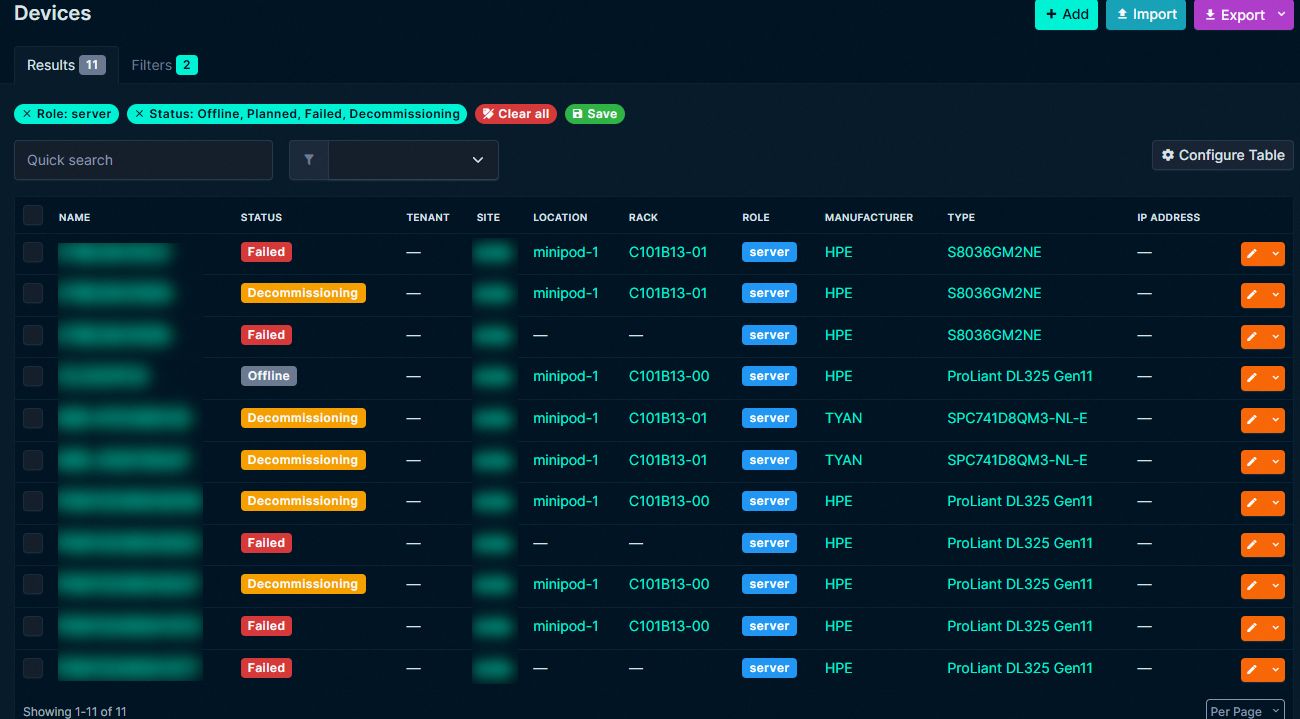Viewport: 1300px width, 719px height.
Task: Click the pencil edit icon for the Offline device
Action: point(1252,378)
